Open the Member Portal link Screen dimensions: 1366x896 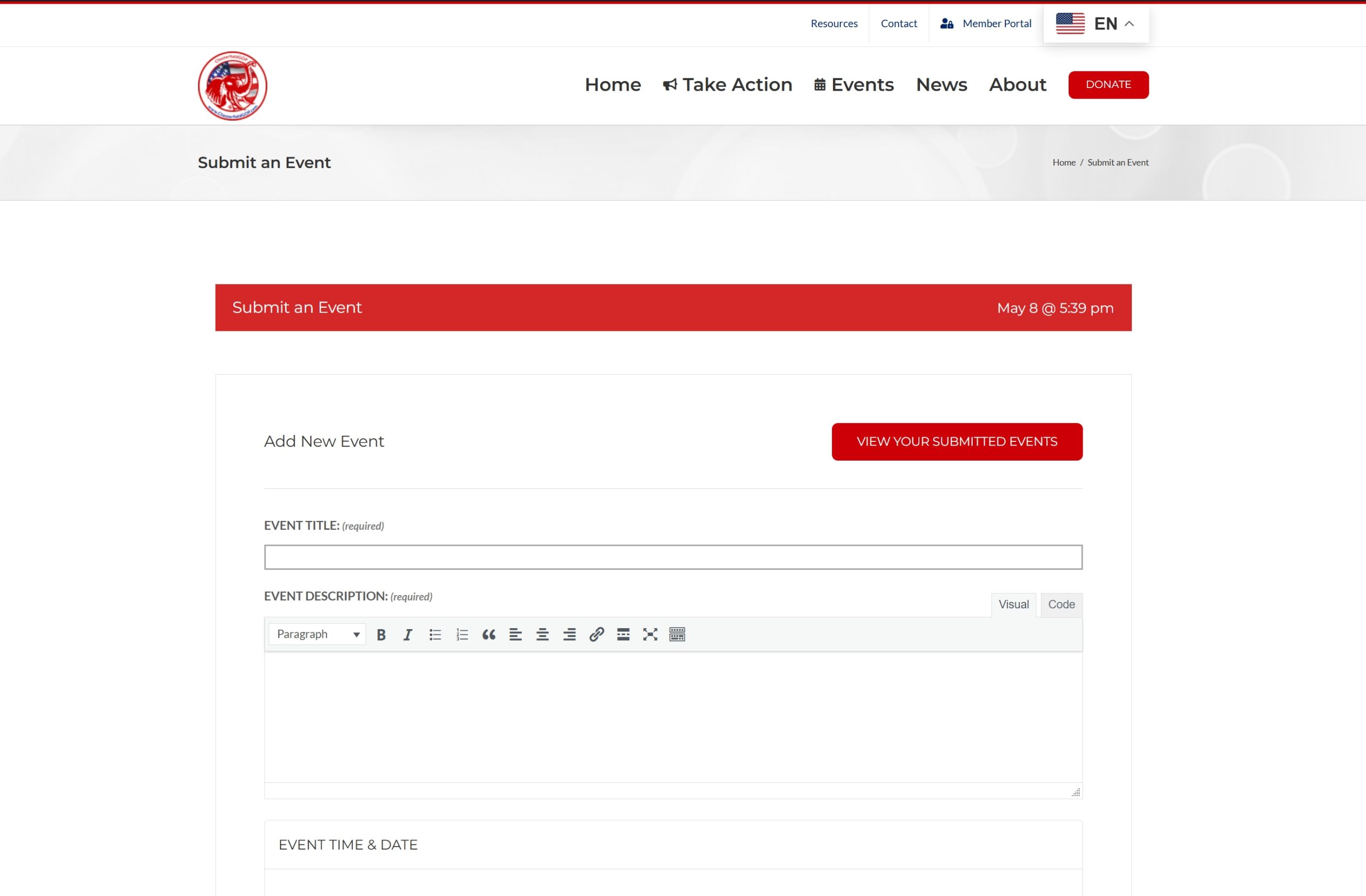996,23
